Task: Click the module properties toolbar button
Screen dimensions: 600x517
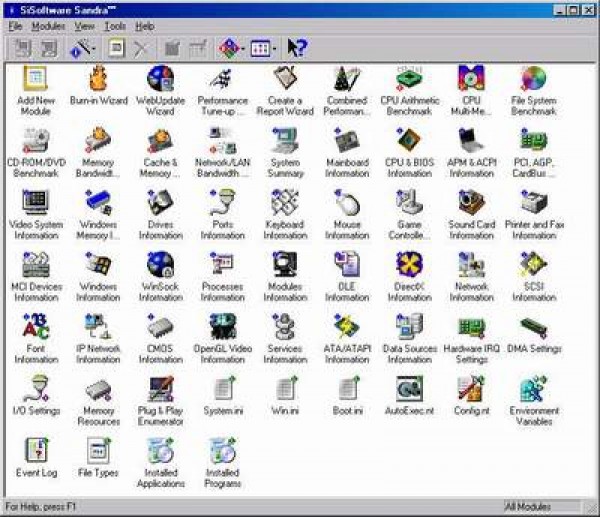Action: 116,48
